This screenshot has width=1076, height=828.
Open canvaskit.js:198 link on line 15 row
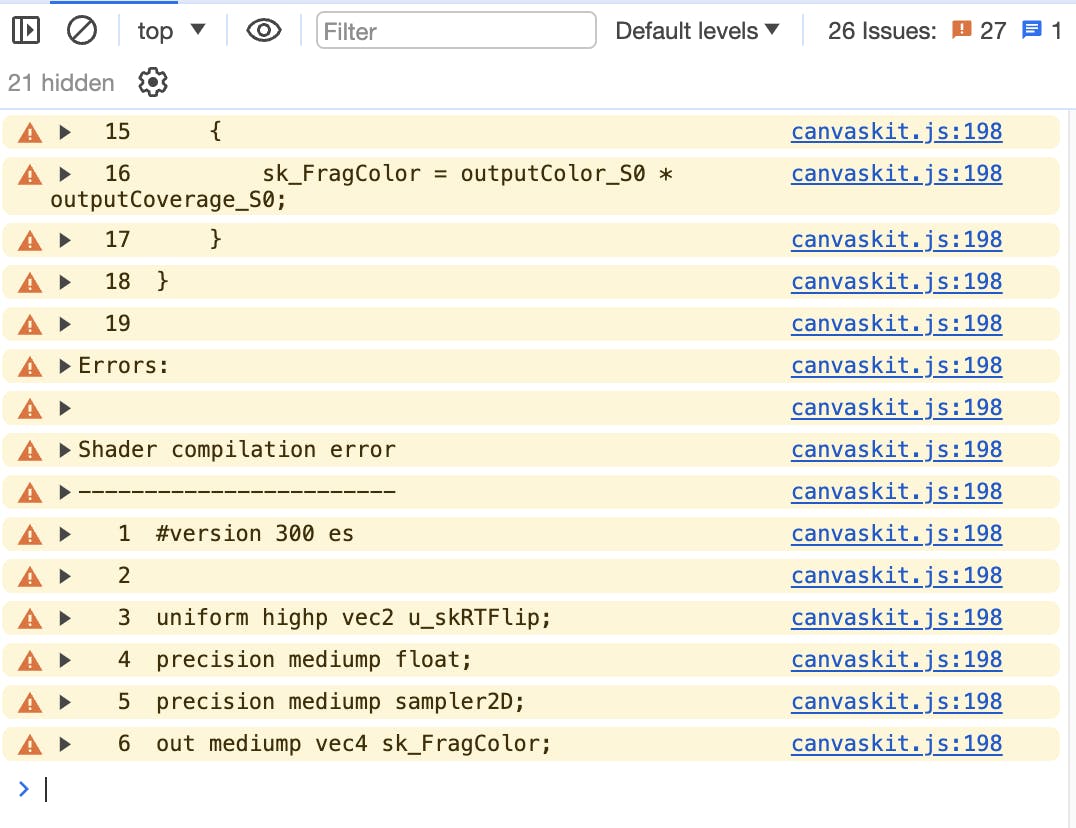[896, 131]
